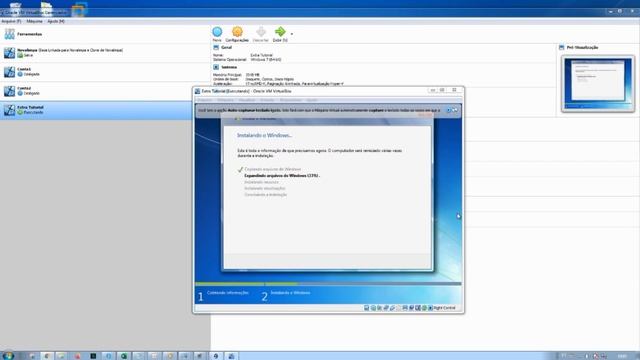Viewport: 640px width, 360px height.
Task: Click Expandindo arquivos do Windows step
Action: click(282, 176)
